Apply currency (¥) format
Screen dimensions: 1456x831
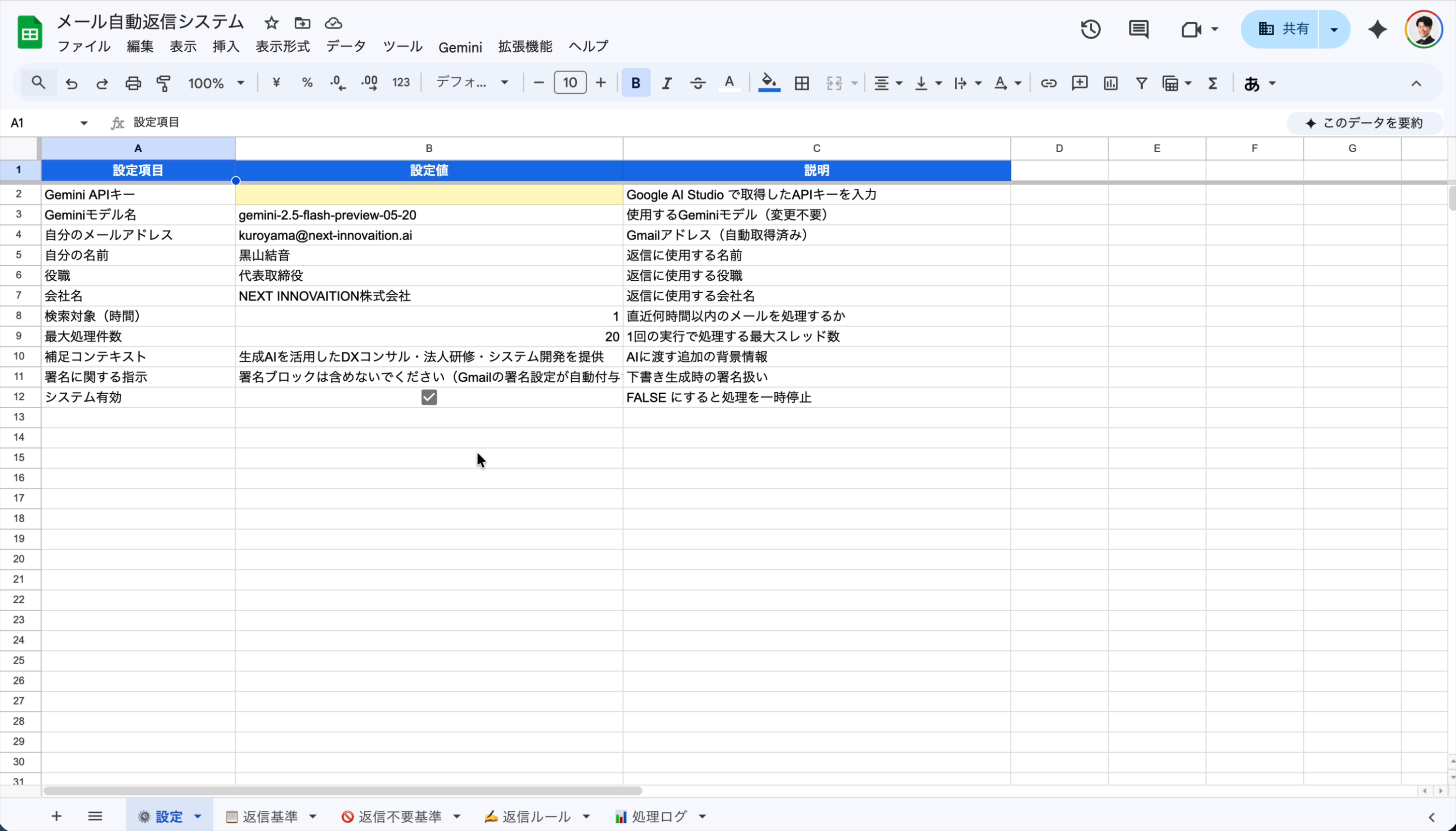point(277,83)
